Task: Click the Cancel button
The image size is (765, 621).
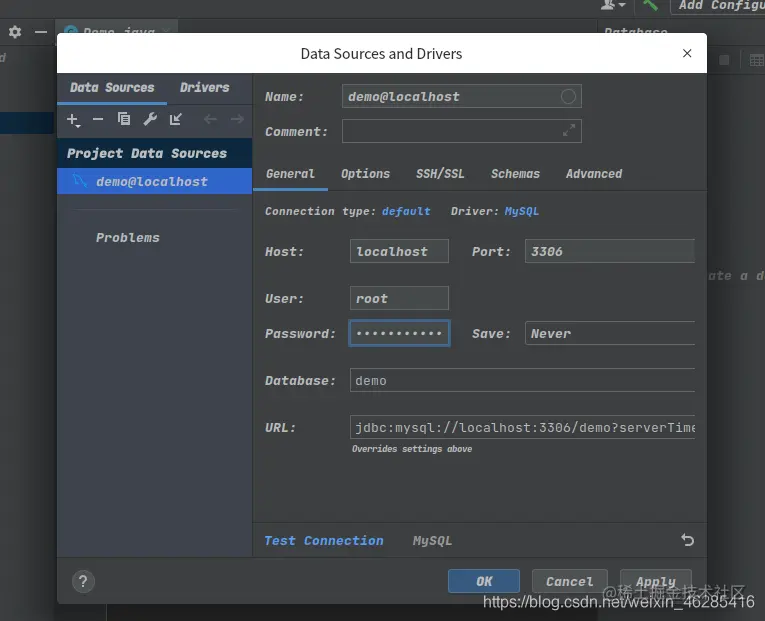Action: pyautogui.click(x=569, y=581)
